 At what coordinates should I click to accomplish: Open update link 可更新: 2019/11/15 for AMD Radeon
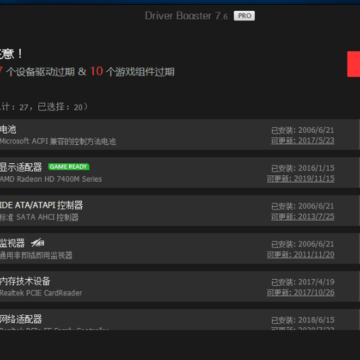click(x=301, y=178)
